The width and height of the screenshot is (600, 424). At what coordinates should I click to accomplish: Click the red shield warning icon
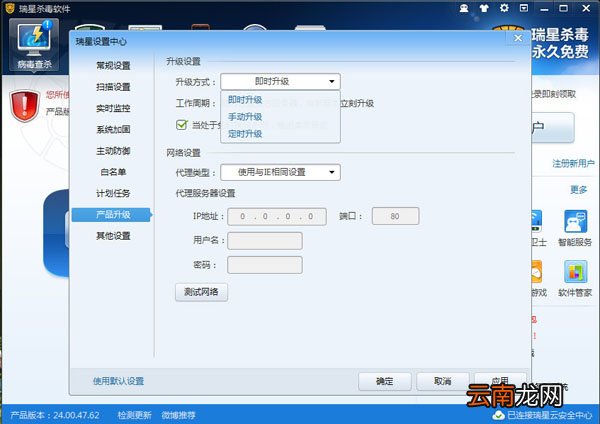(24, 106)
